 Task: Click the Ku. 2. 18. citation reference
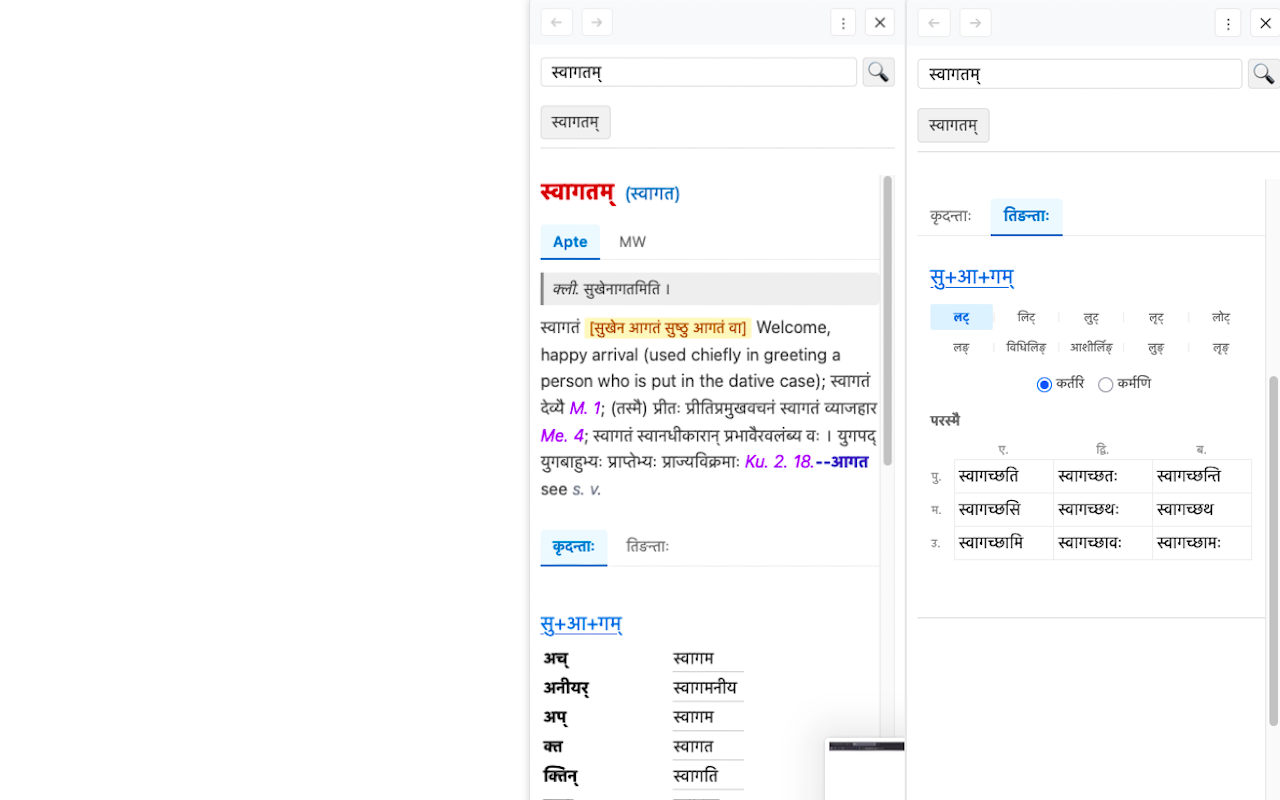tap(780, 462)
